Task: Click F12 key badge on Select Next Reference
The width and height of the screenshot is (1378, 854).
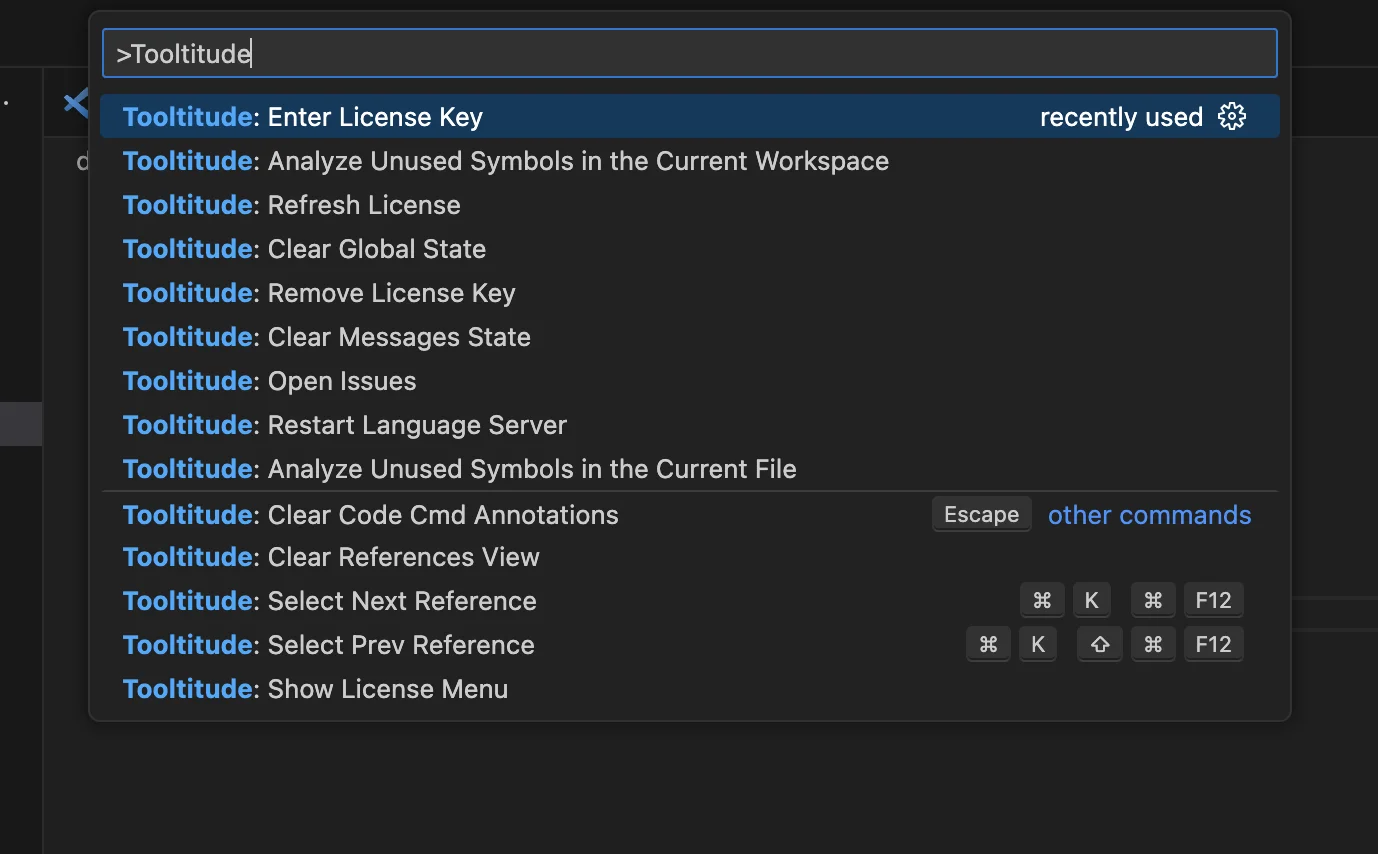Action: (1213, 600)
